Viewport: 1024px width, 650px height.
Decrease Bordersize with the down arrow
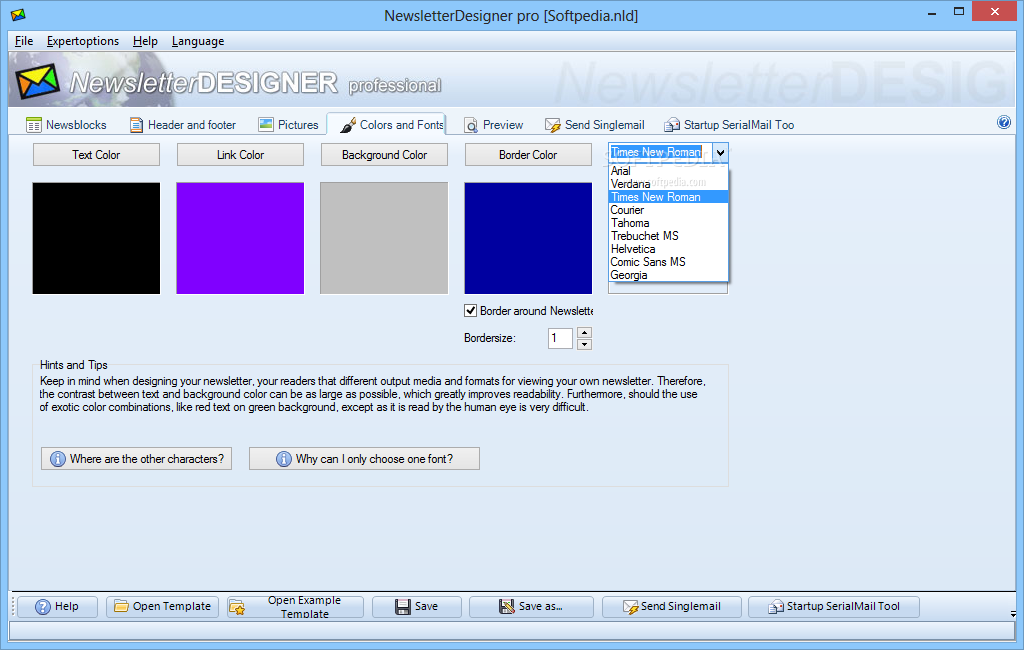pyautogui.click(x=584, y=344)
